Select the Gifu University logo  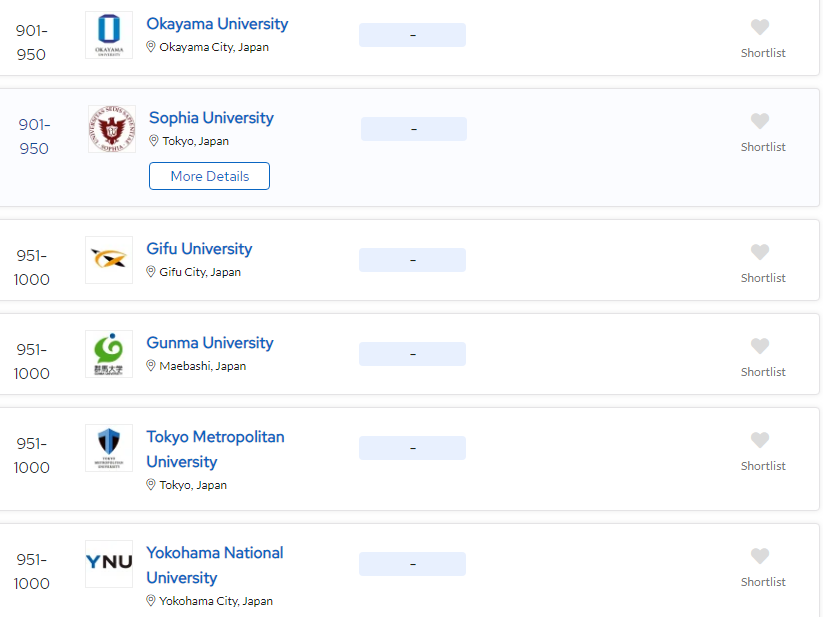(109, 260)
